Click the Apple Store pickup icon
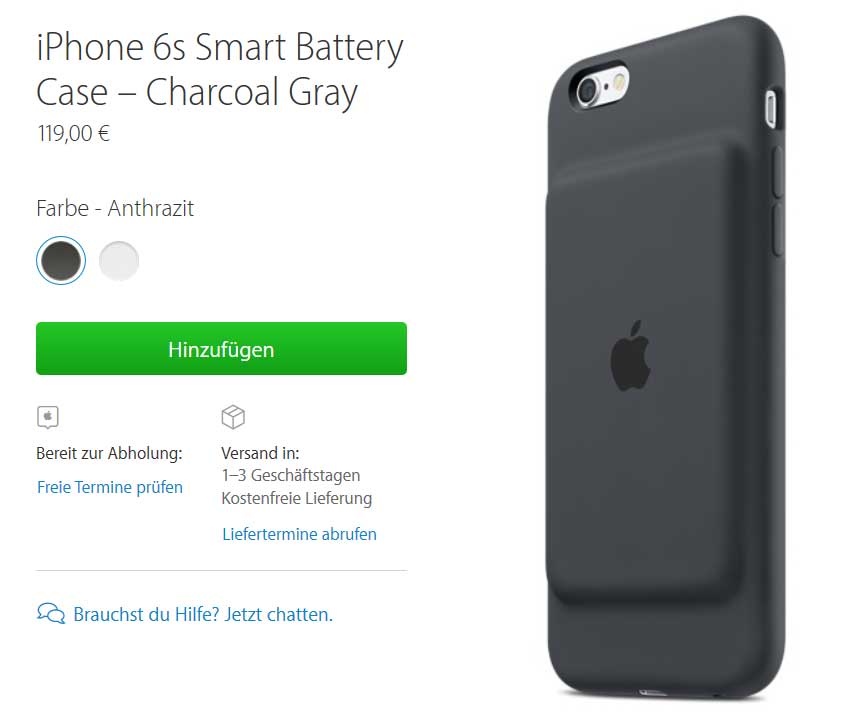Viewport: 850px width, 717px height. 48,417
